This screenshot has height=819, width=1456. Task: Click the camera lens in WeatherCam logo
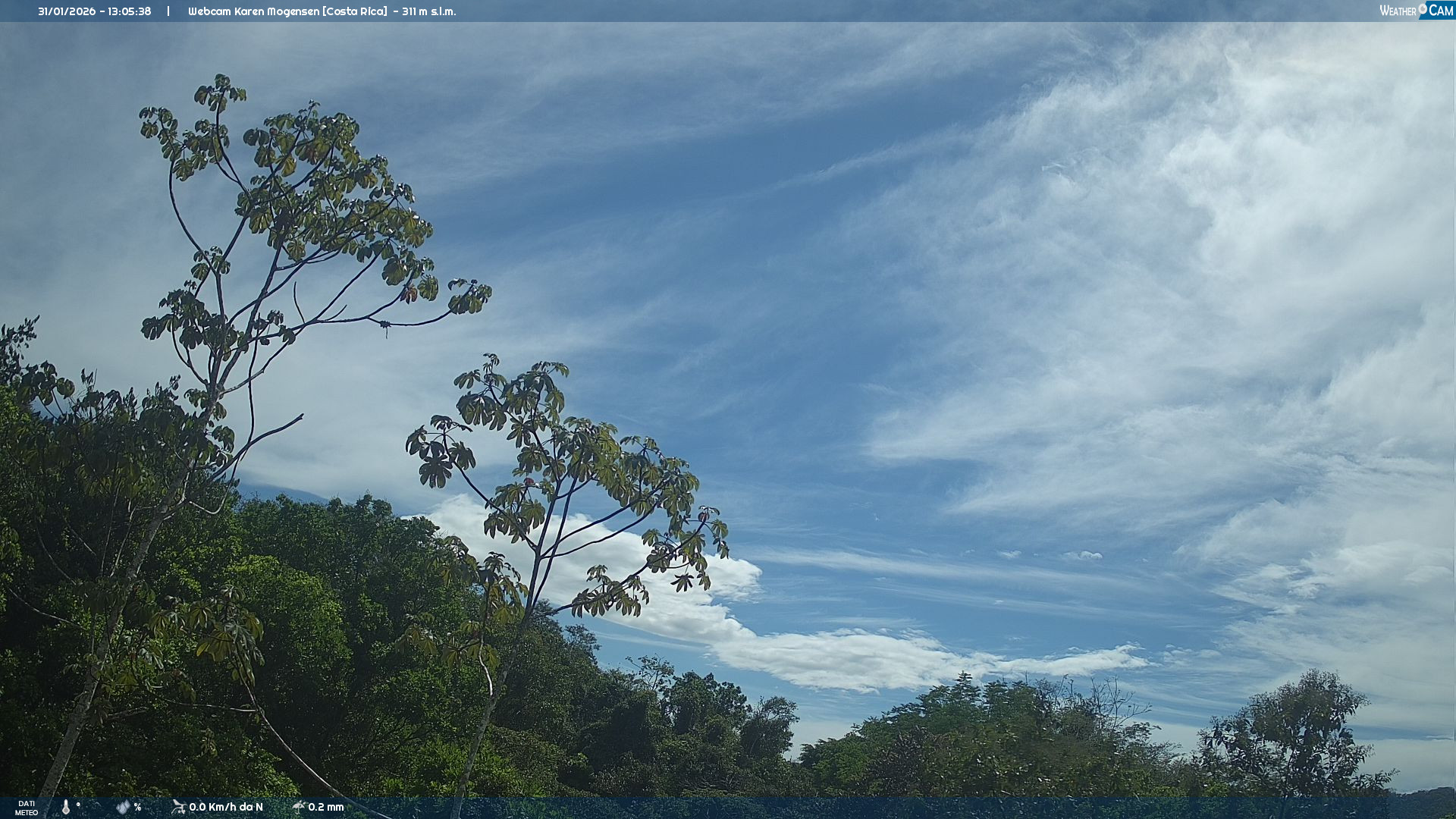pos(1423,8)
